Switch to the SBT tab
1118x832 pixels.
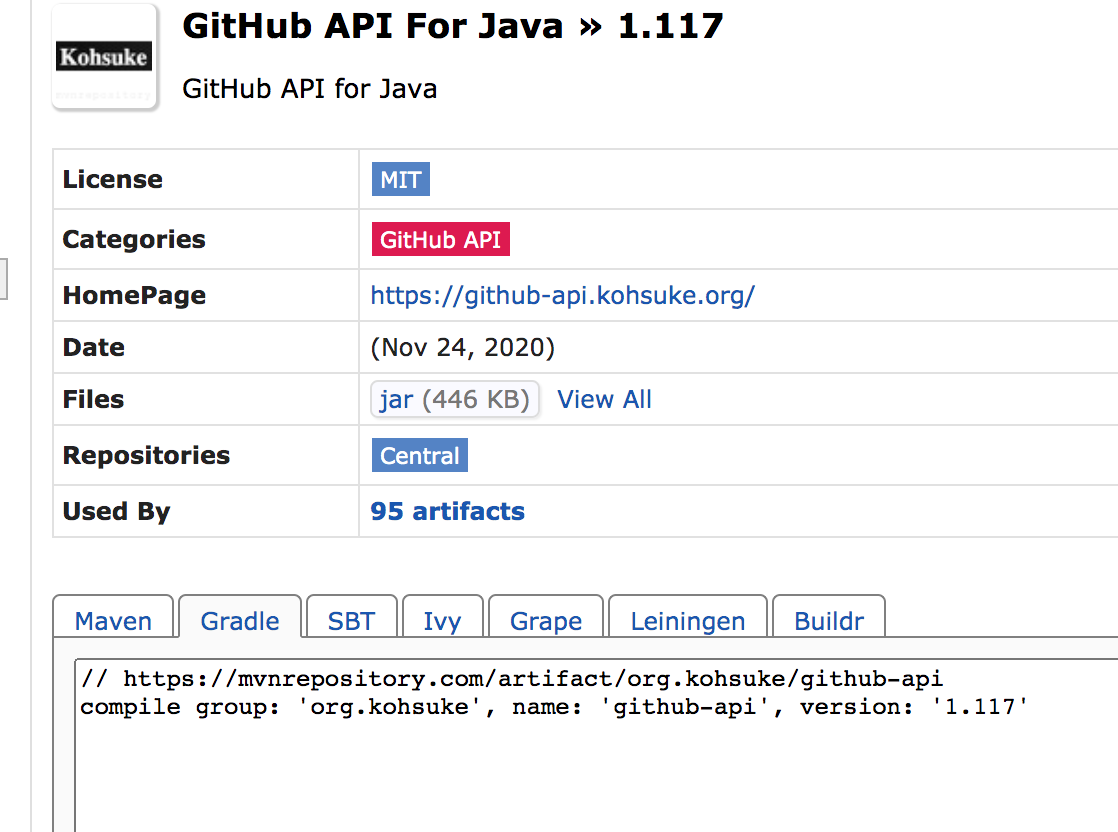[x=352, y=619]
